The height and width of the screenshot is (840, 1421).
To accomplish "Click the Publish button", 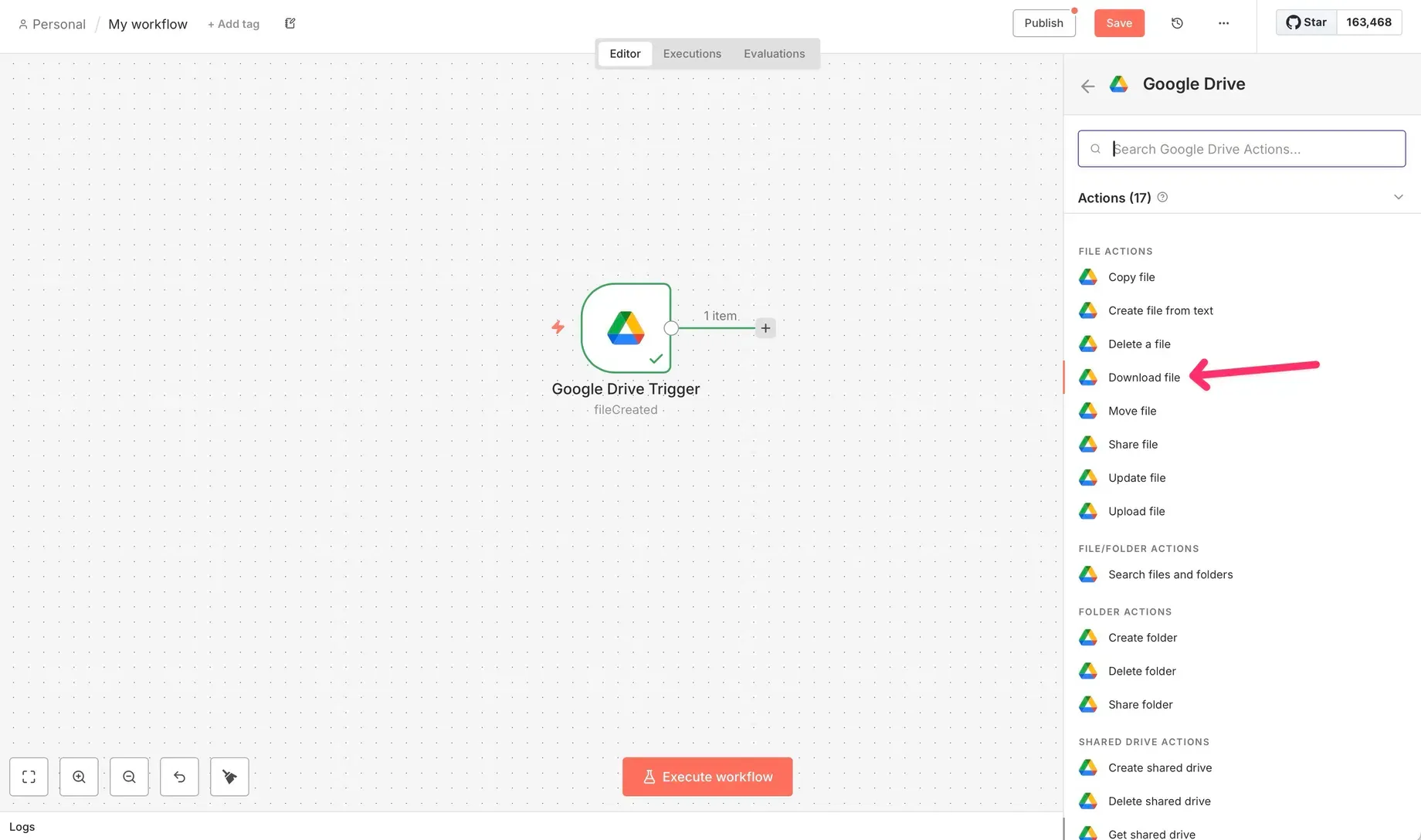I will (1043, 23).
